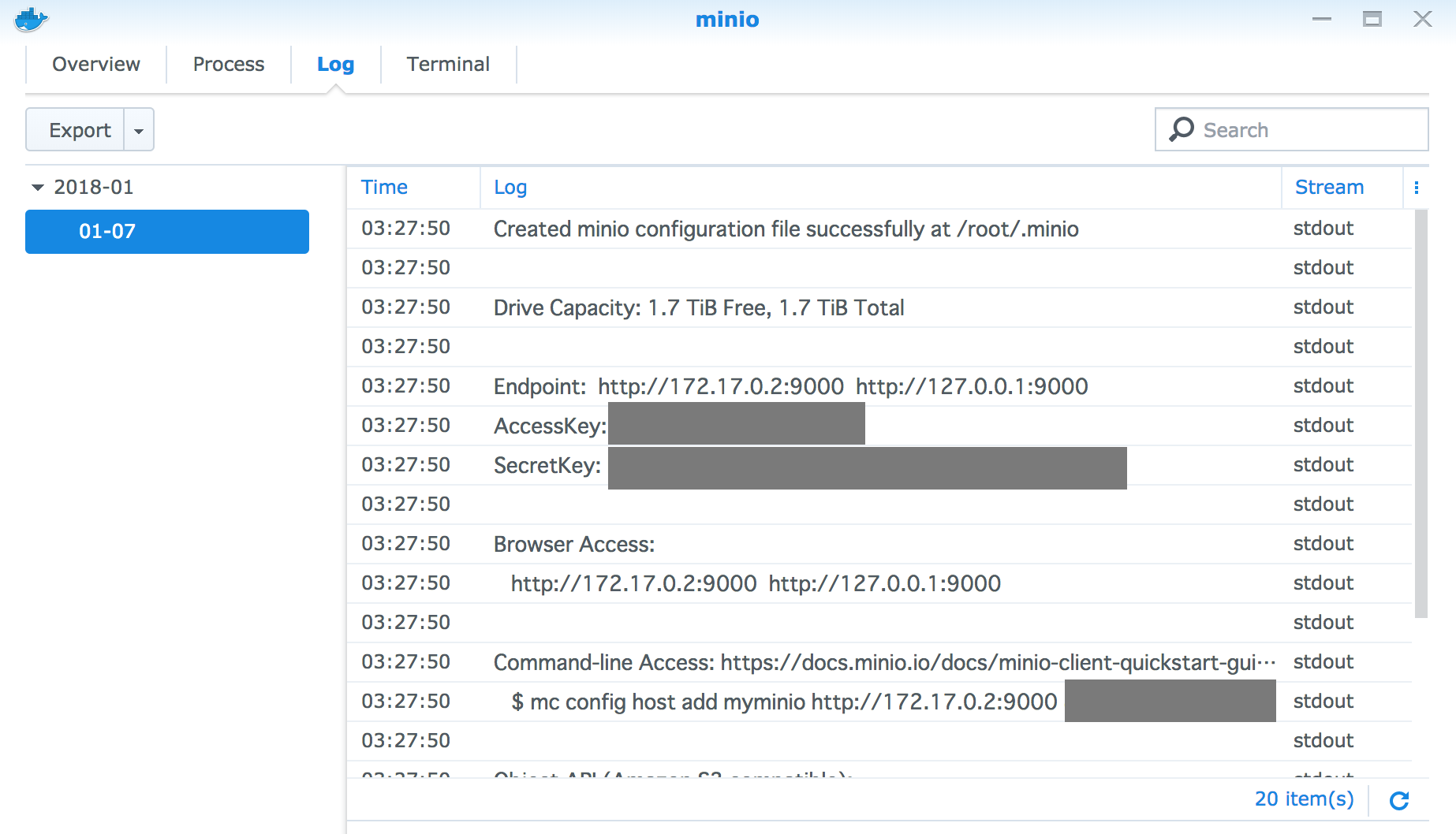
Task: Close the minio window
Action: pyautogui.click(x=1423, y=19)
